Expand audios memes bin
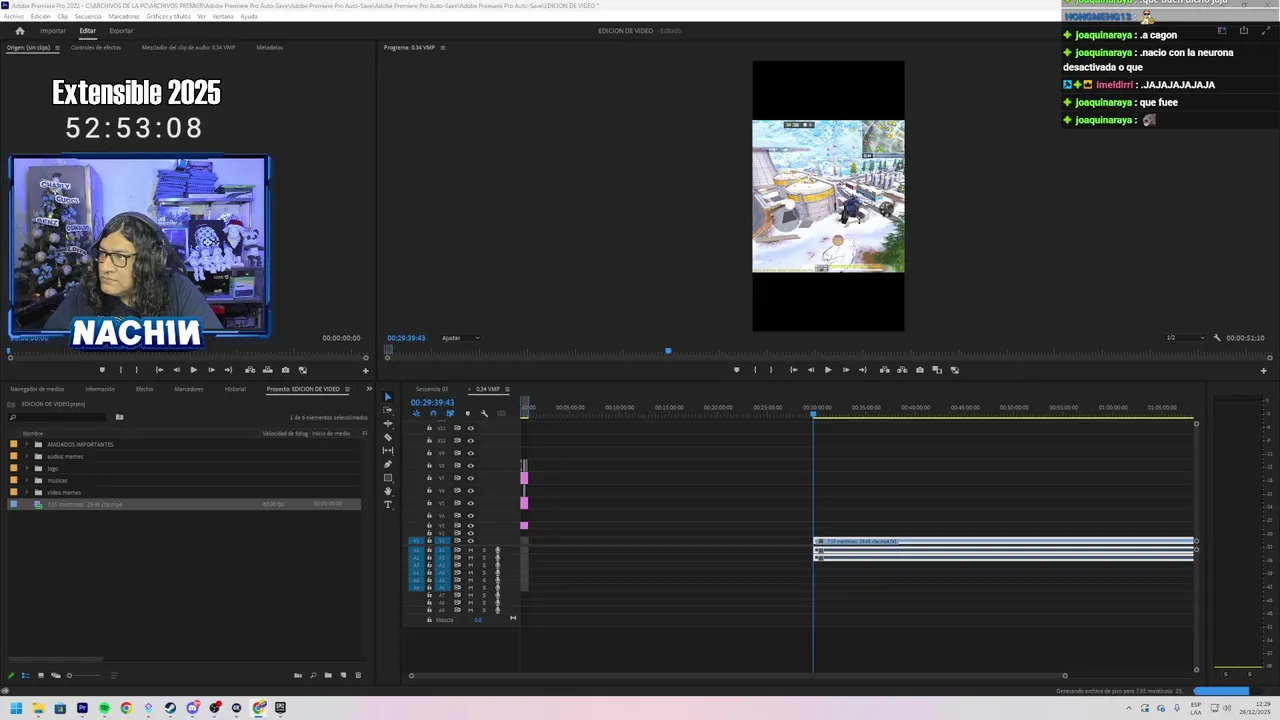 click(26, 456)
